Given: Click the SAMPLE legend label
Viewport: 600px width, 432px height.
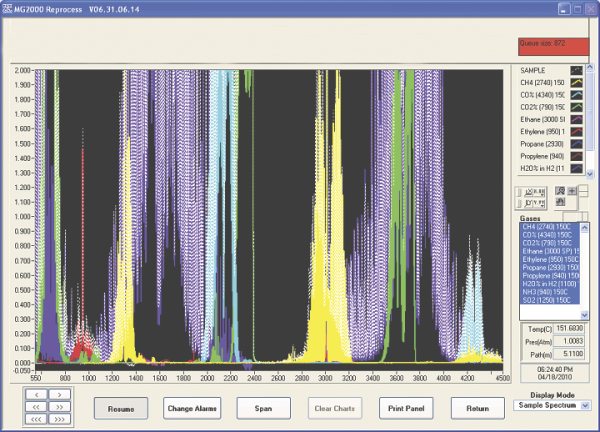Looking at the screenshot, I should [533, 70].
